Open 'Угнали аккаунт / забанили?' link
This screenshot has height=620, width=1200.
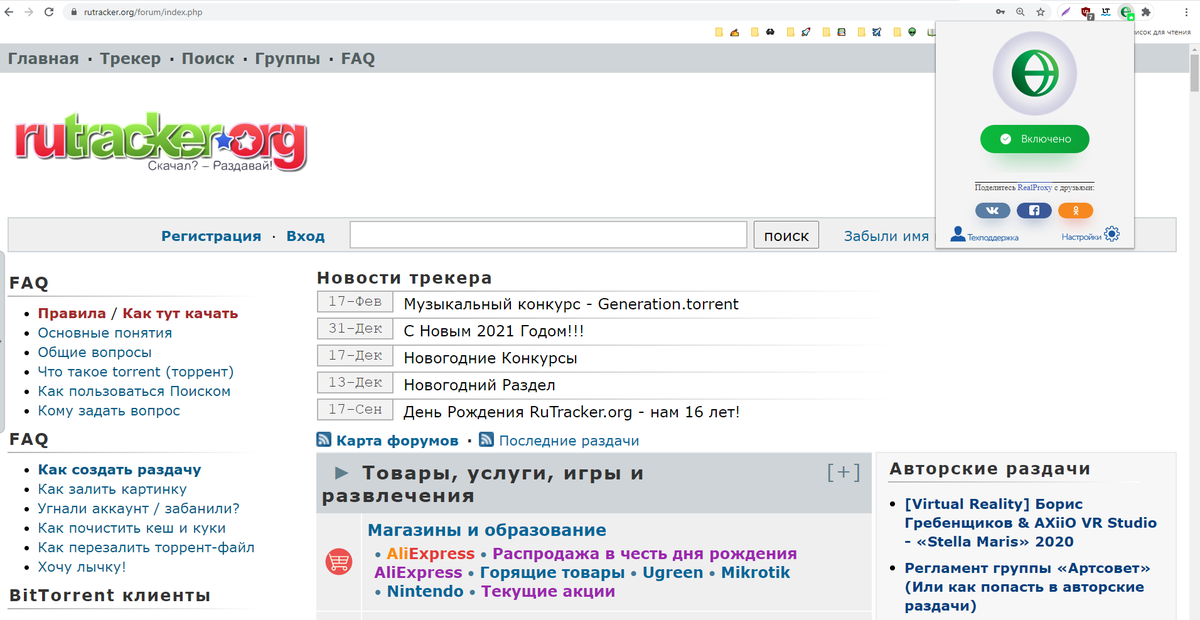(x=139, y=508)
